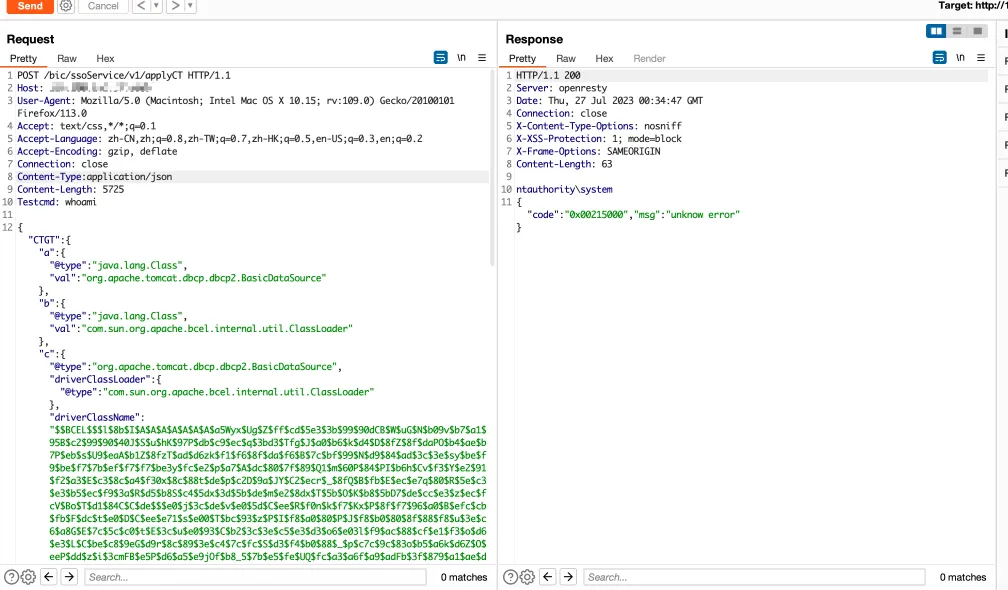
Task: Choose side-by-side request/response layout
Action: click(x=936, y=31)
